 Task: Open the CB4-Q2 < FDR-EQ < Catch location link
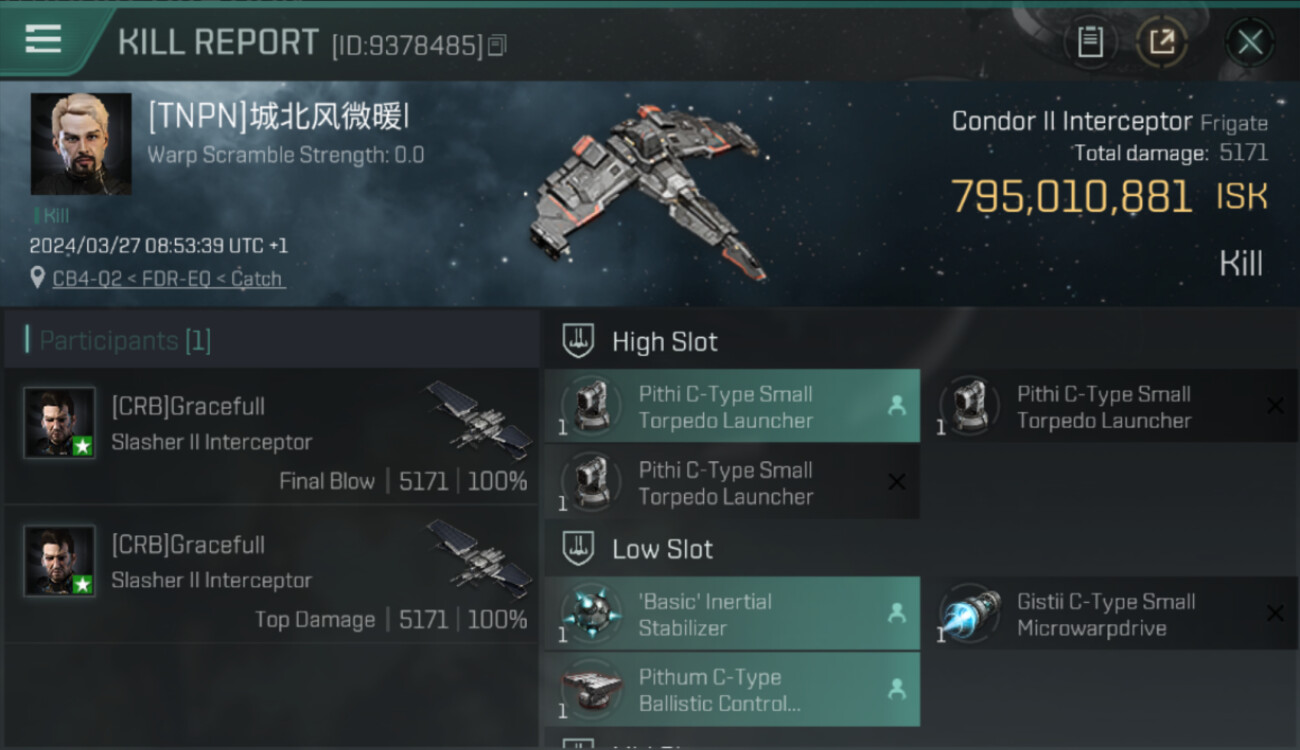point(168,279)
